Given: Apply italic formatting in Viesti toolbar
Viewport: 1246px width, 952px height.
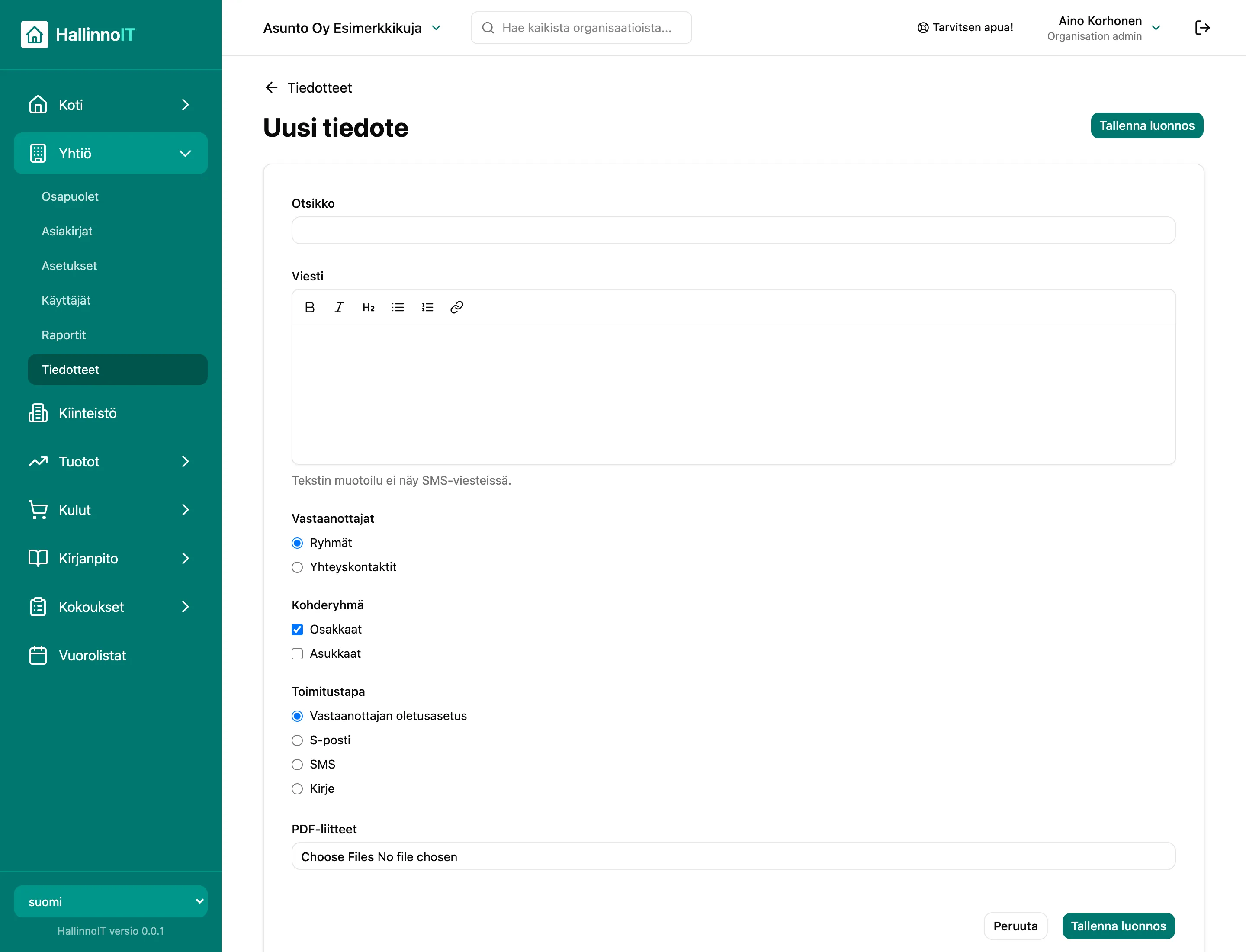Looking at the screenshot, I should click(x=339, y=307).
